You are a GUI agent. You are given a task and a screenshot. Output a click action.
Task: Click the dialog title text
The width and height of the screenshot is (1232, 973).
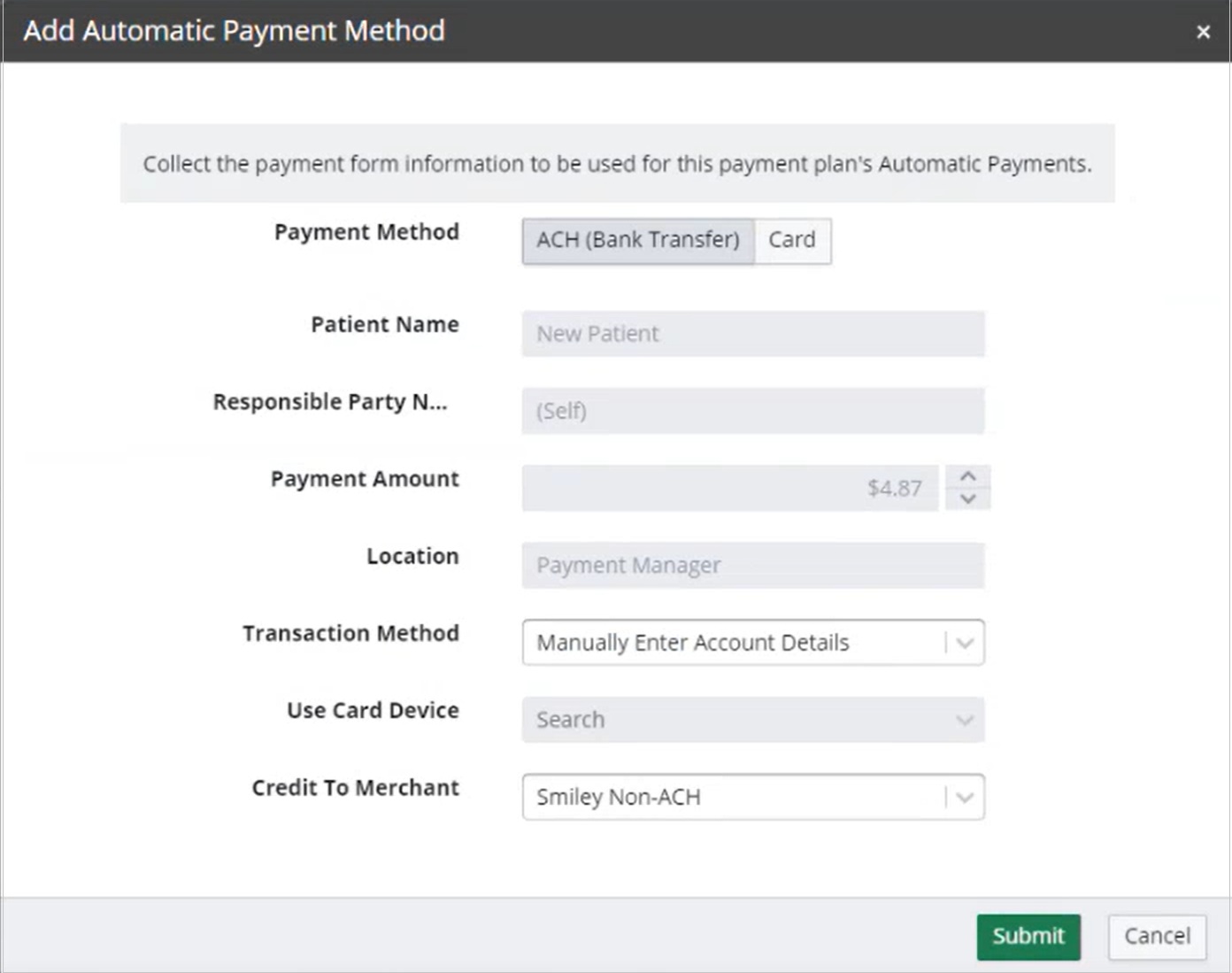pos(235,31)
